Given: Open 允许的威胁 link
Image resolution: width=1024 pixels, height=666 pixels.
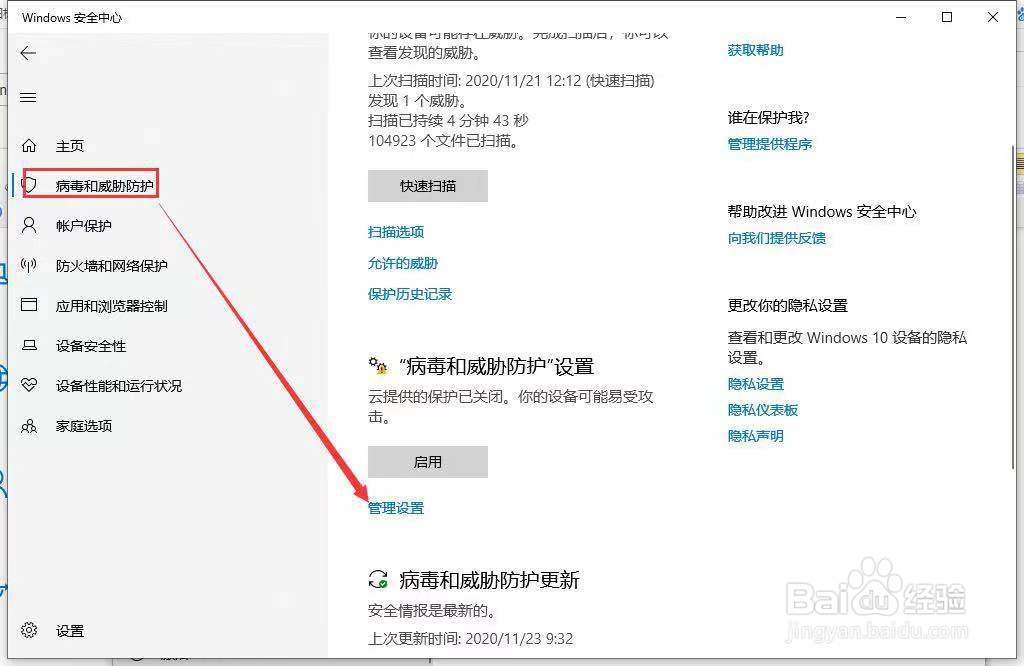Looking at the screenshot, I should click(403, 263).
